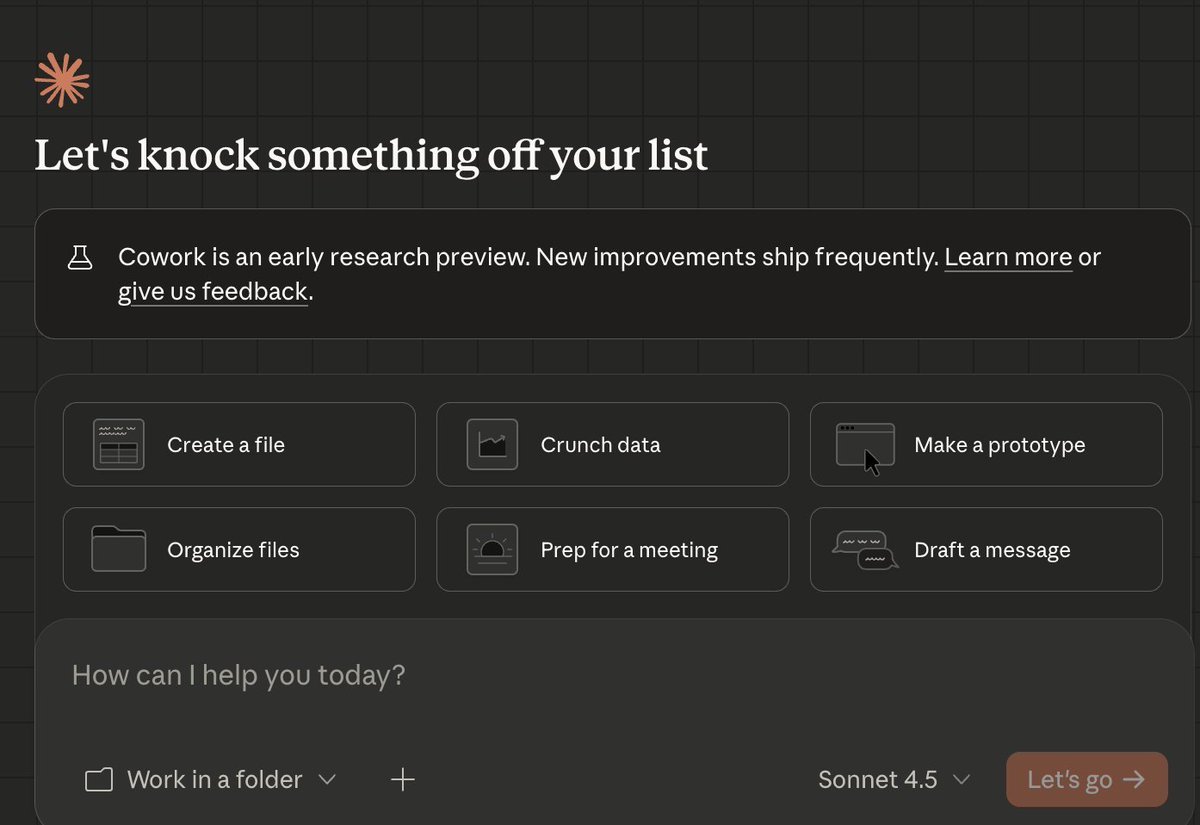Click the Draft a message chat bubbles icon
Viewport: 1200px width, 825px height.
coord(865,549)
